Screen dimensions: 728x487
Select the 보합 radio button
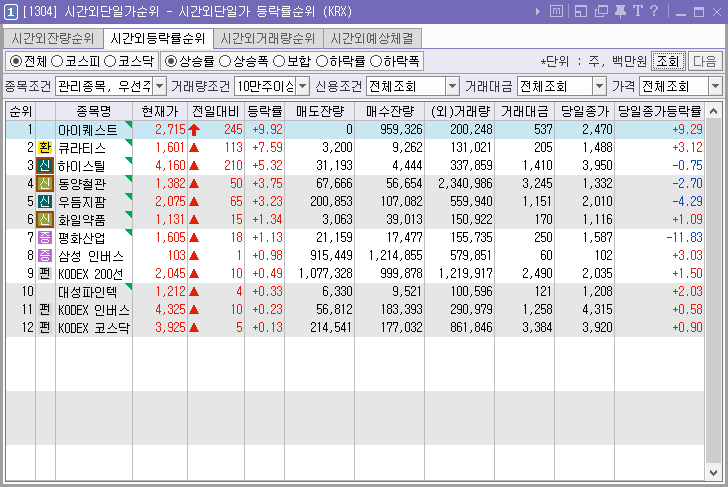(279, 61)
